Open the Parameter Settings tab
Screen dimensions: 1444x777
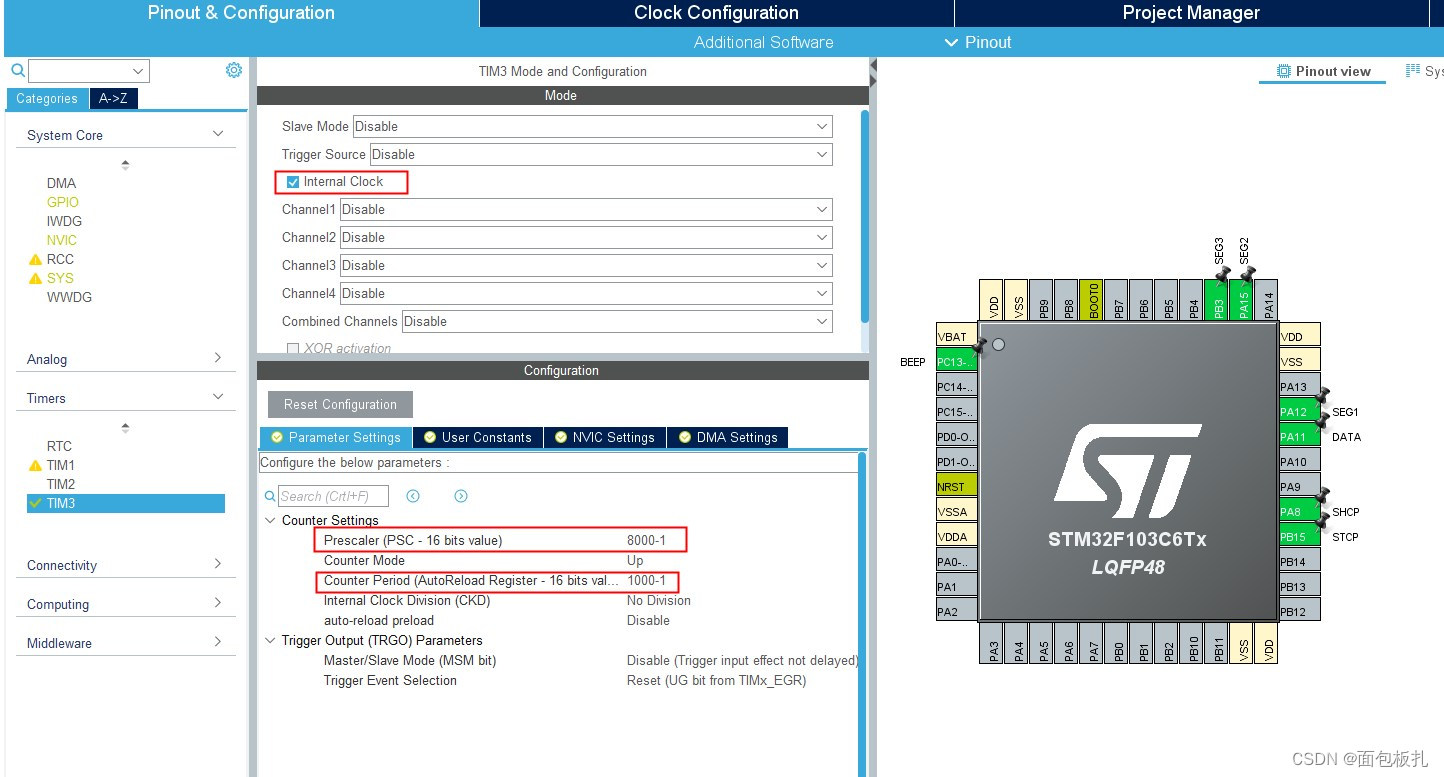tap(335, 437)
